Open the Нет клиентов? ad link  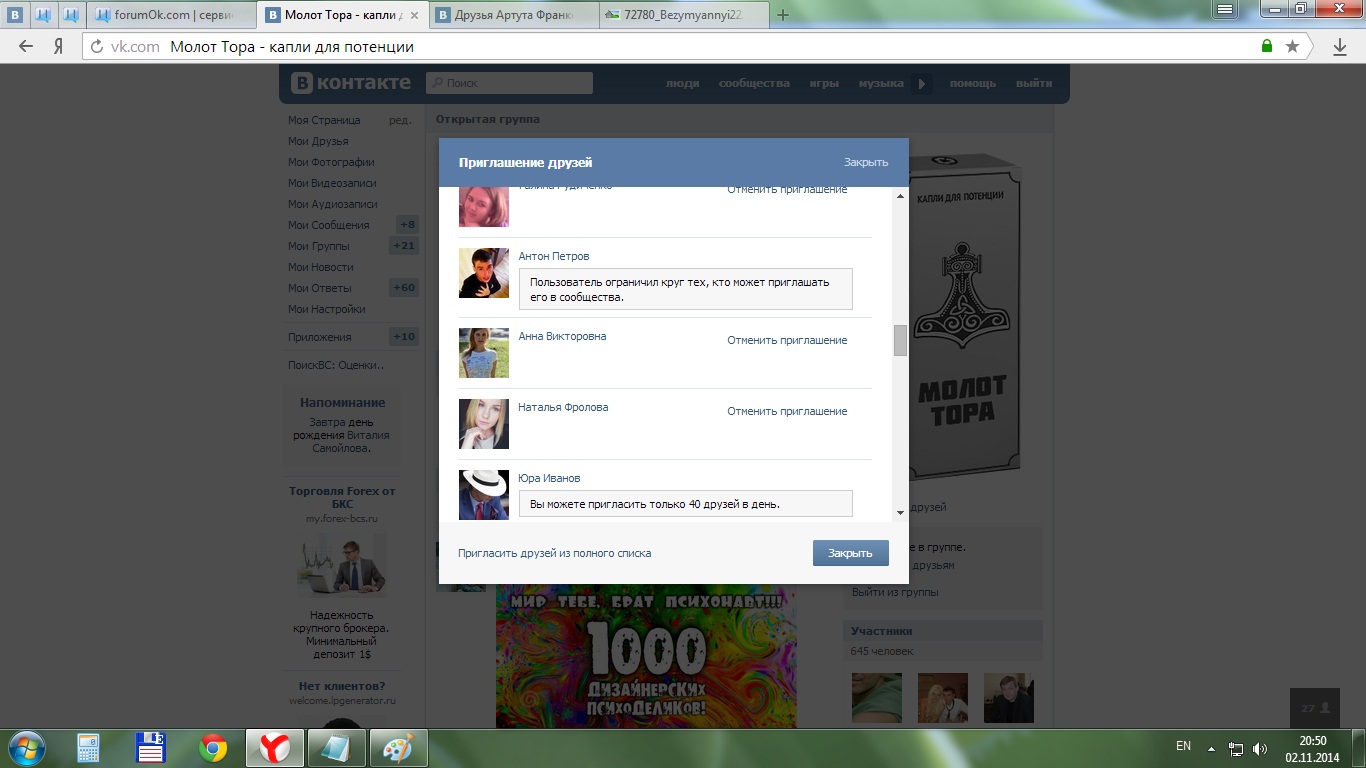pos(342,686)
